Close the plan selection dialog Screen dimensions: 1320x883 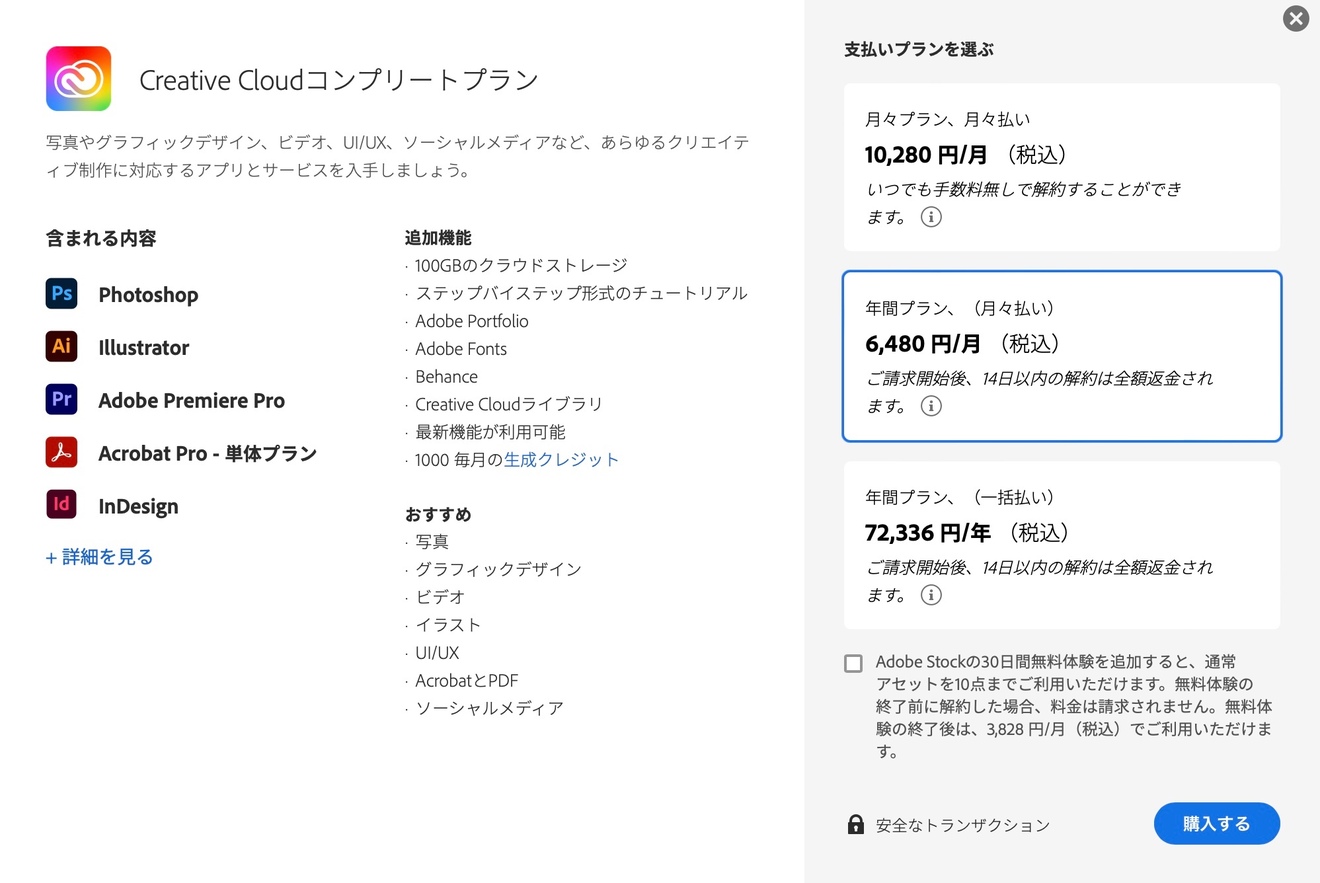[1296, 18]
